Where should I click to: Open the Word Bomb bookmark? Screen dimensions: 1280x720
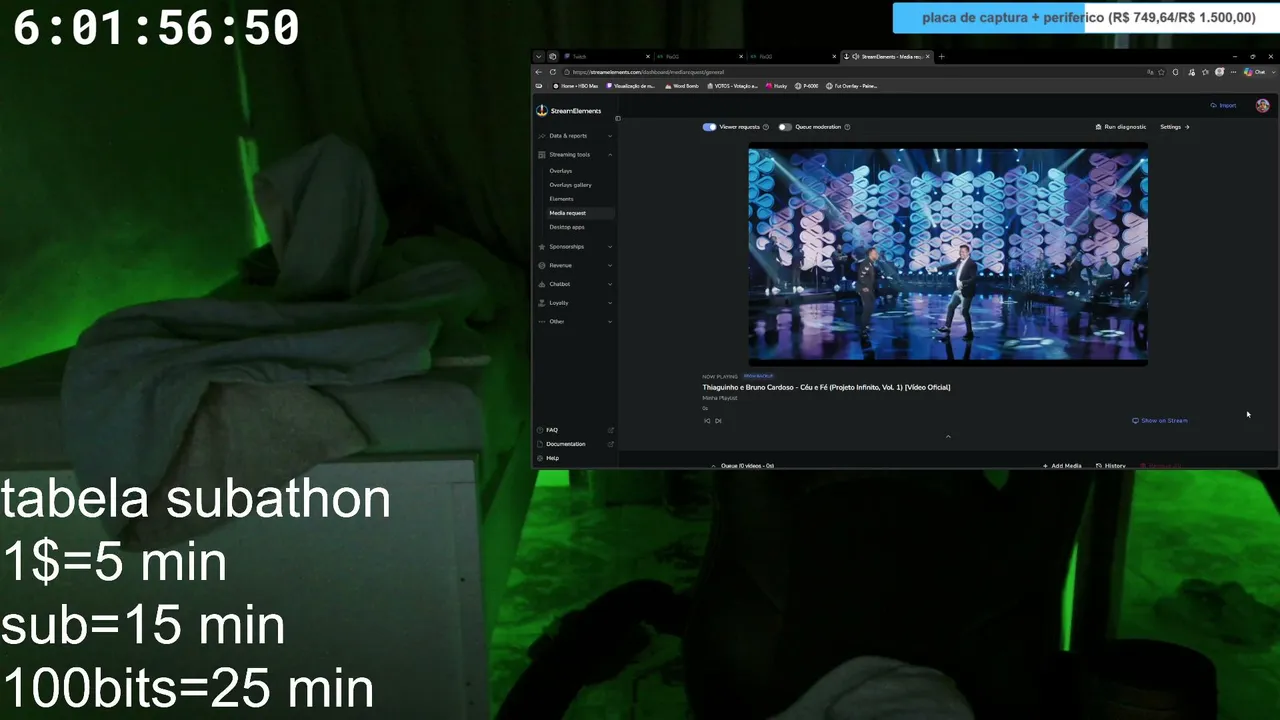[x=682, y=86]
